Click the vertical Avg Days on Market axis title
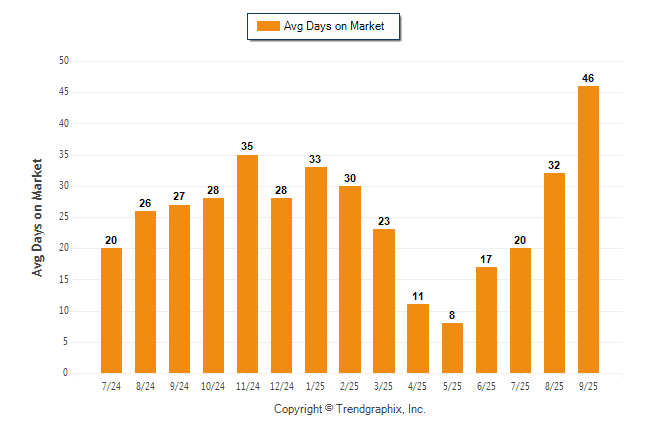Image resolution: width=646 pixels, height=434 pixels. [38, 216]
